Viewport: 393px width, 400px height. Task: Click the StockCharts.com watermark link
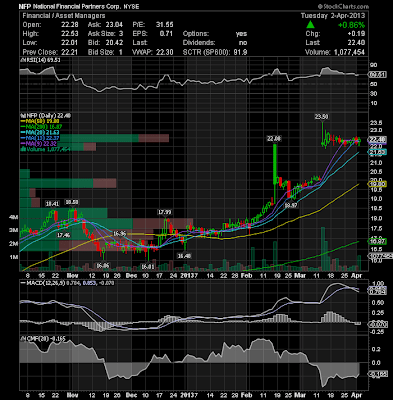343,6
